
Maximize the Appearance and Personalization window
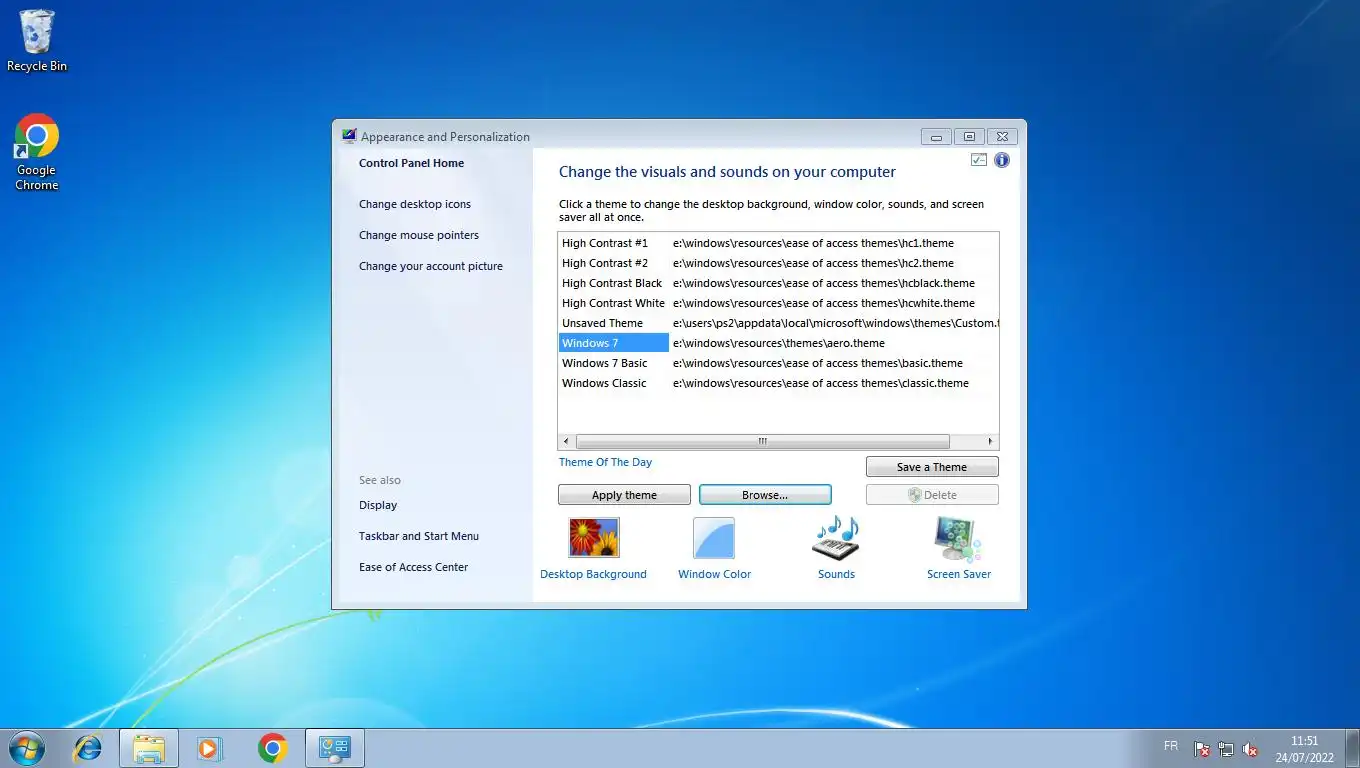click(968, 137)
